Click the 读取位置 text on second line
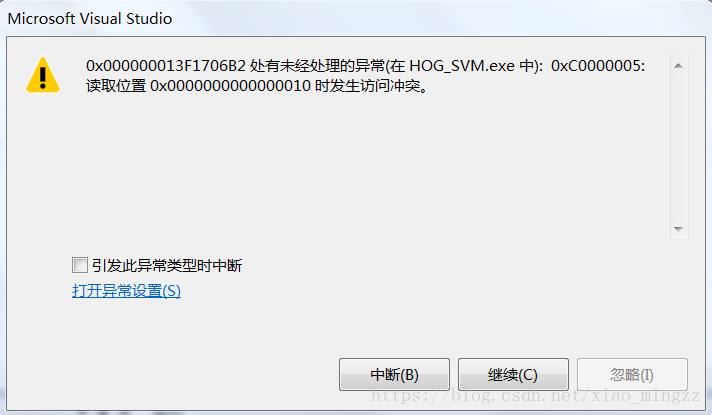 pyautogui.click(x=116, y=85)
